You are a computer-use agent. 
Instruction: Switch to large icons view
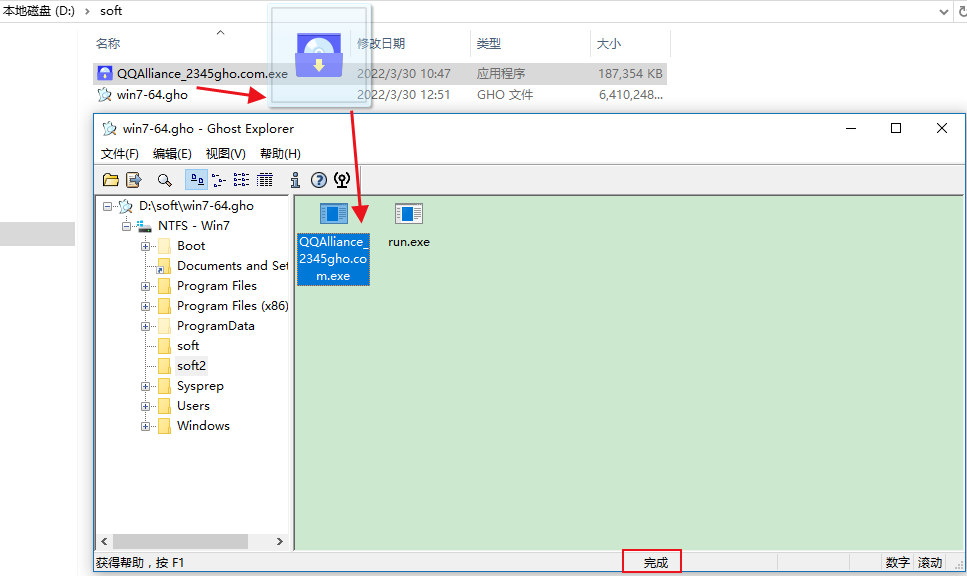click(197, 180)
